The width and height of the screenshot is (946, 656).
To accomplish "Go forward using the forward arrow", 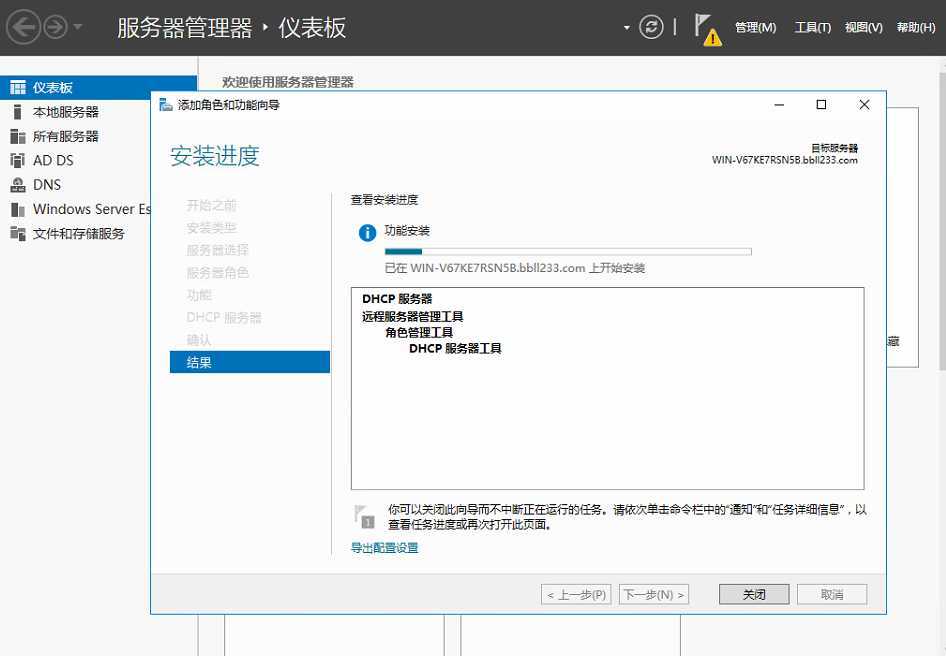I will 56,27.
